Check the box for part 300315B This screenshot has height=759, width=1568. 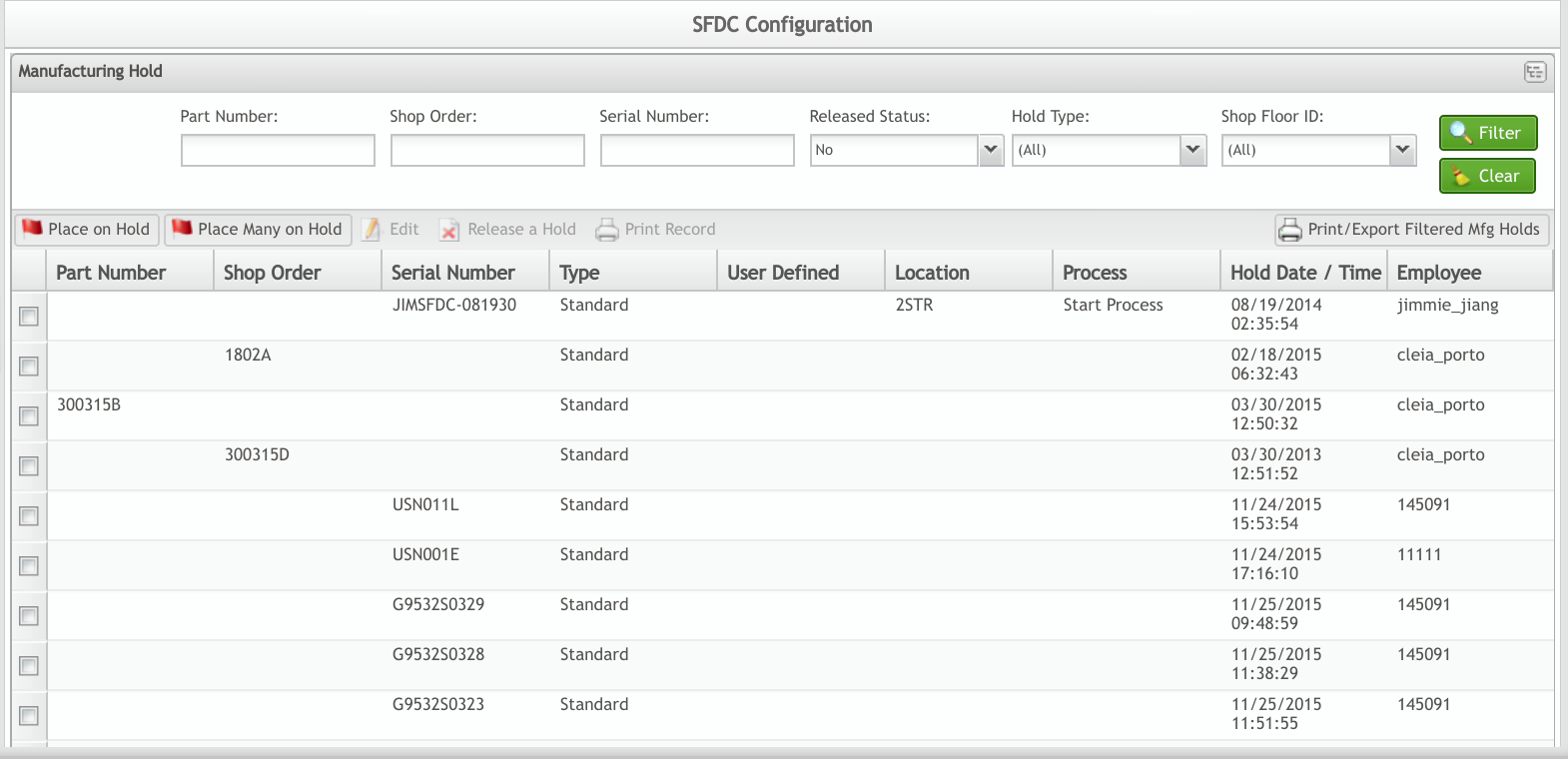(x=29, y=416)
